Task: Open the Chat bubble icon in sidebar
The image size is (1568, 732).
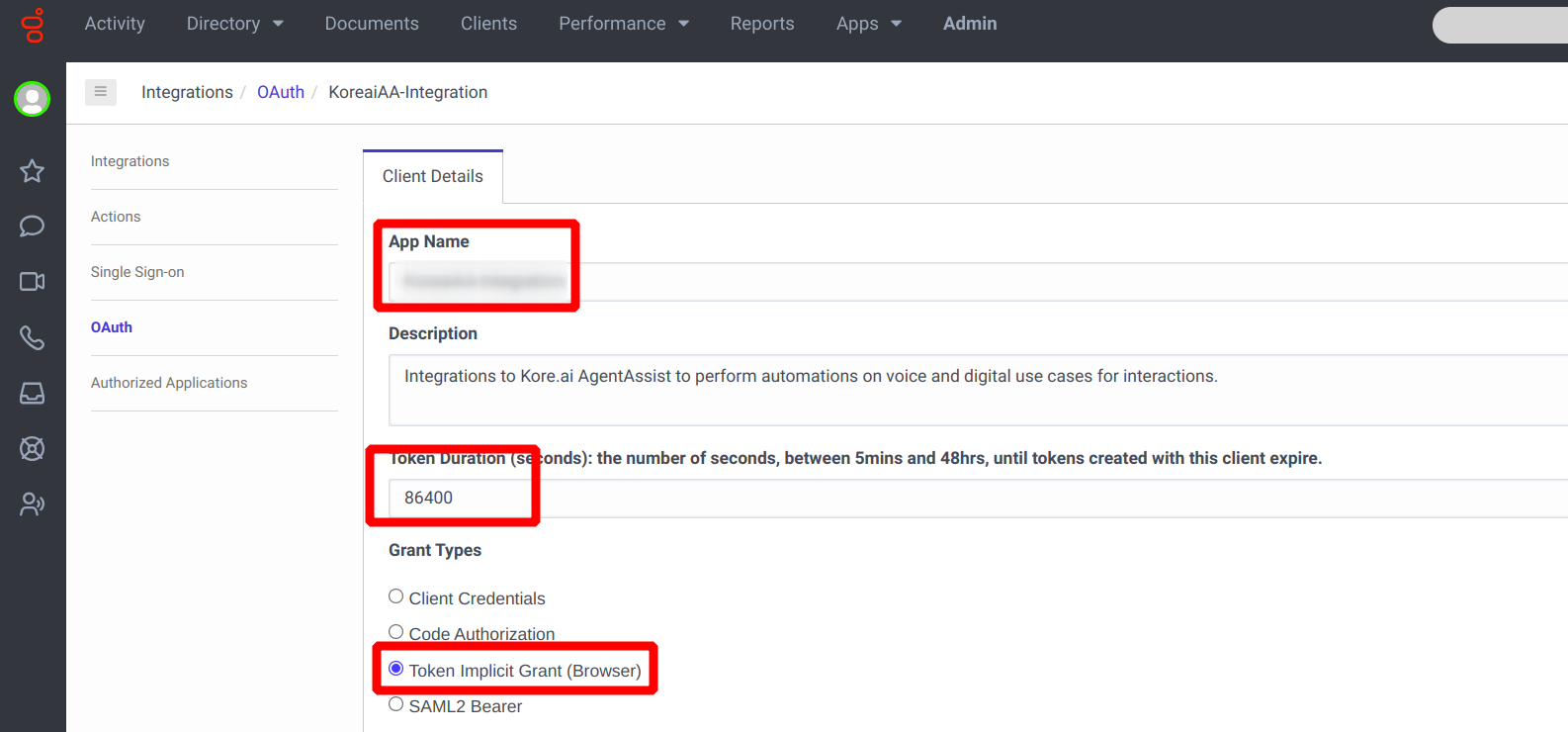Action: (x=32, y=227)
